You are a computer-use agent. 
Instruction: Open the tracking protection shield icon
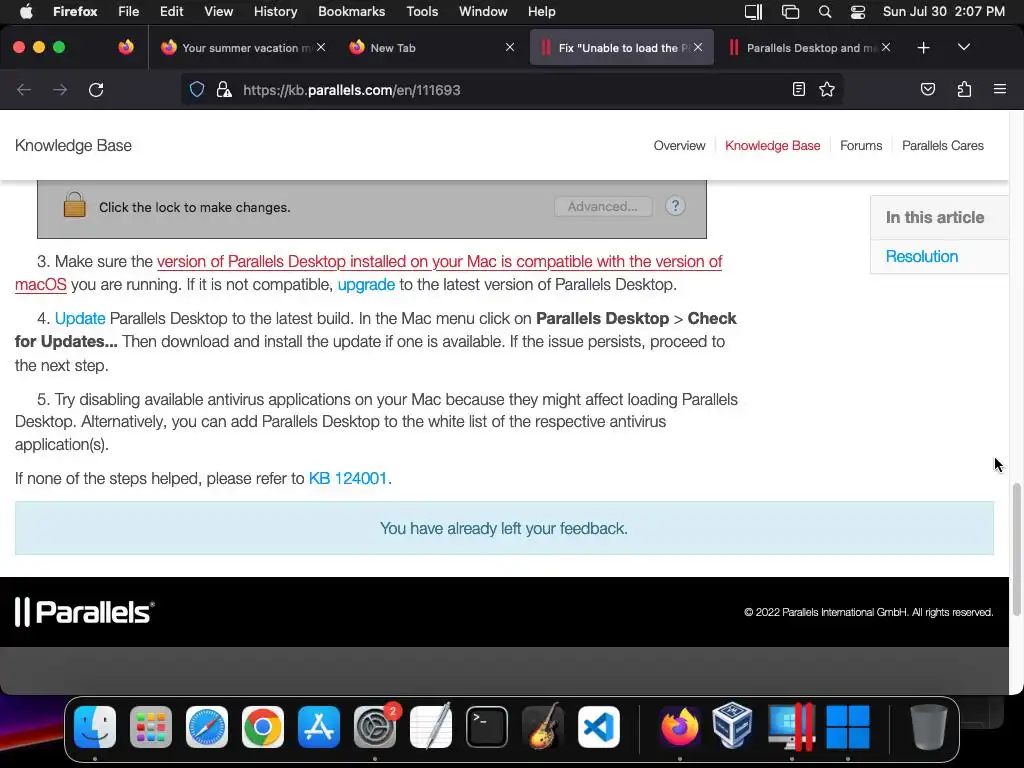tap(197, 89)
